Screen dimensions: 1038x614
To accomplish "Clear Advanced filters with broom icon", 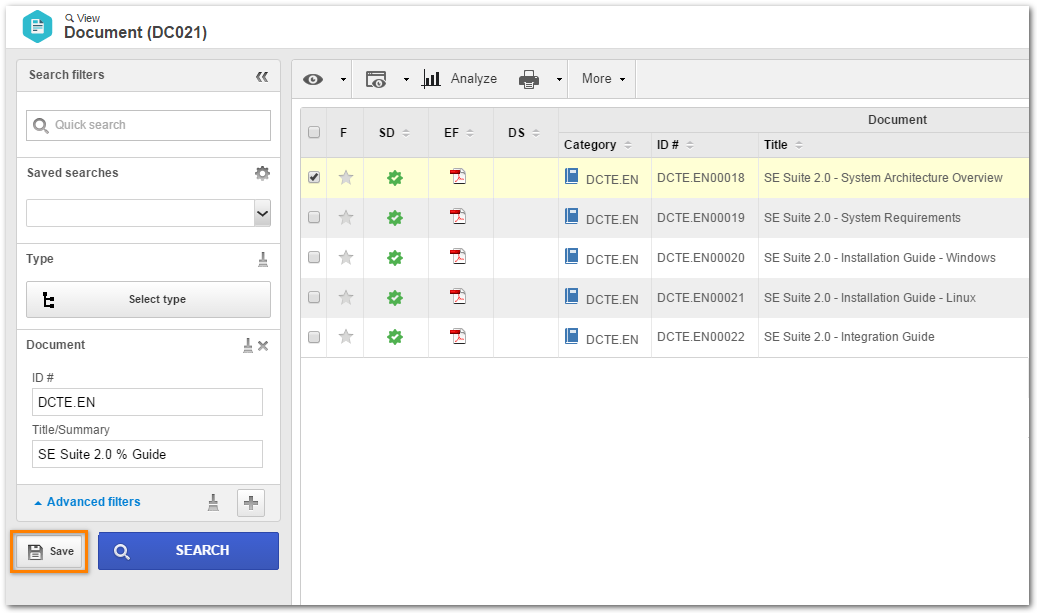I will (x=213, y=503).
